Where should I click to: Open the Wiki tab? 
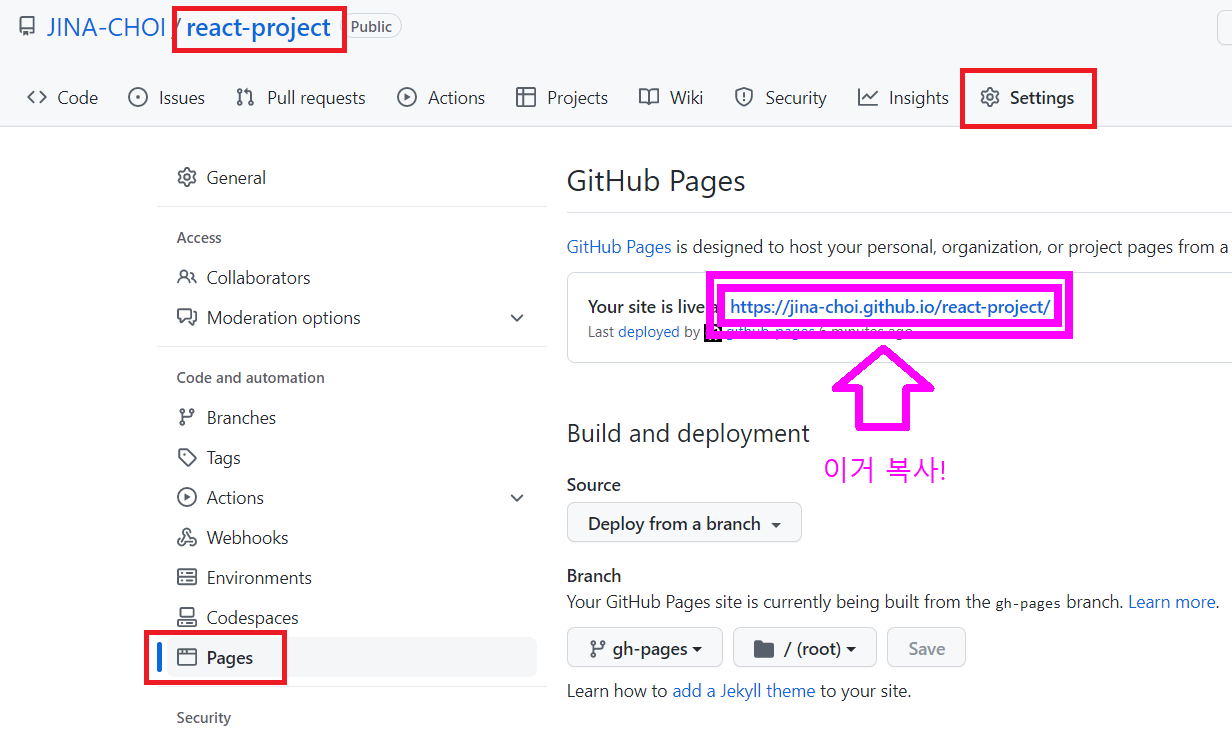tap(671, 97)
